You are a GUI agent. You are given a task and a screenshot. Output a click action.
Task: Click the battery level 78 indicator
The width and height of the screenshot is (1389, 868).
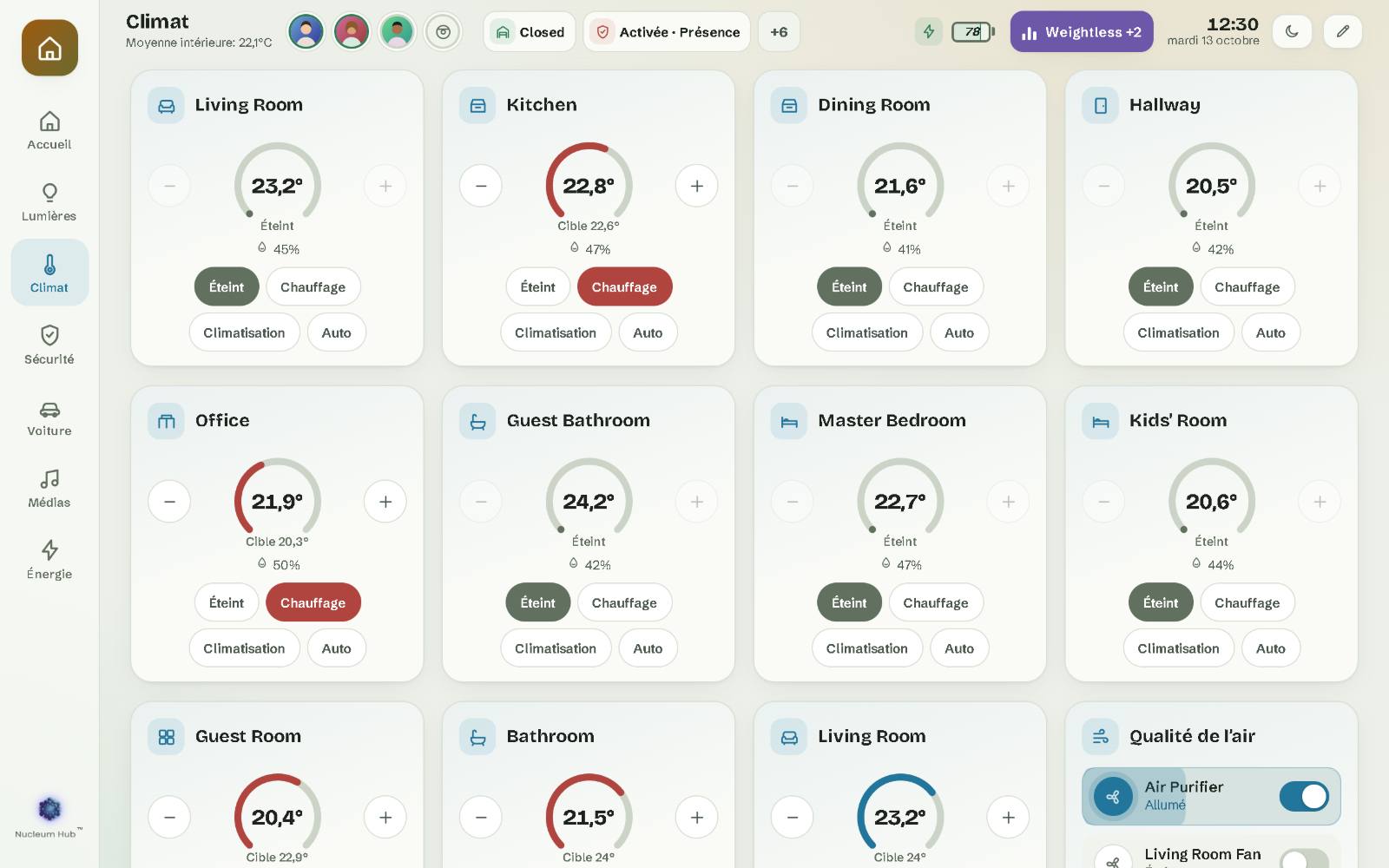973,32
